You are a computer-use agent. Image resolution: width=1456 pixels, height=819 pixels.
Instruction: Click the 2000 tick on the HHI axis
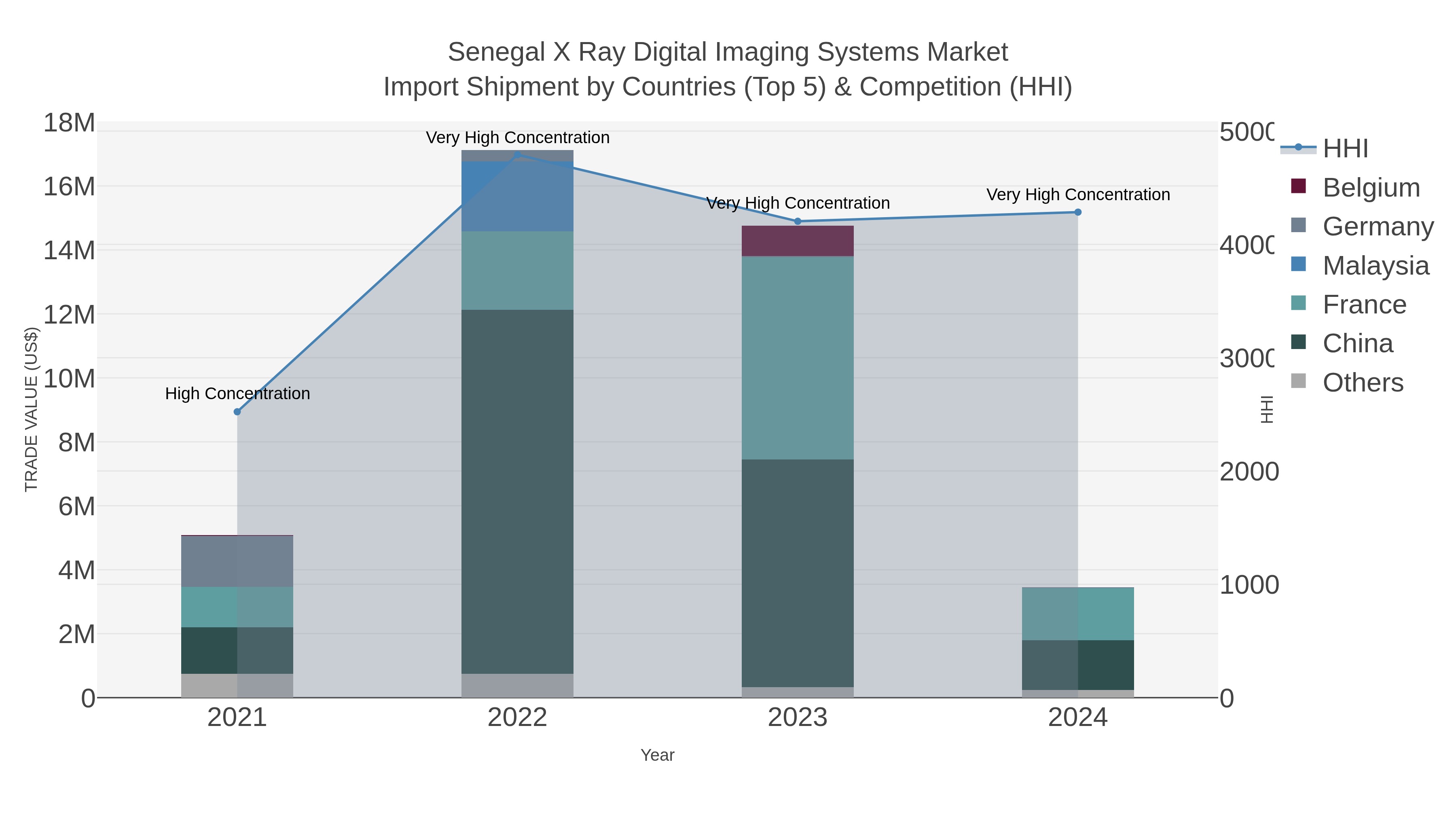(x=1249, y=472)
